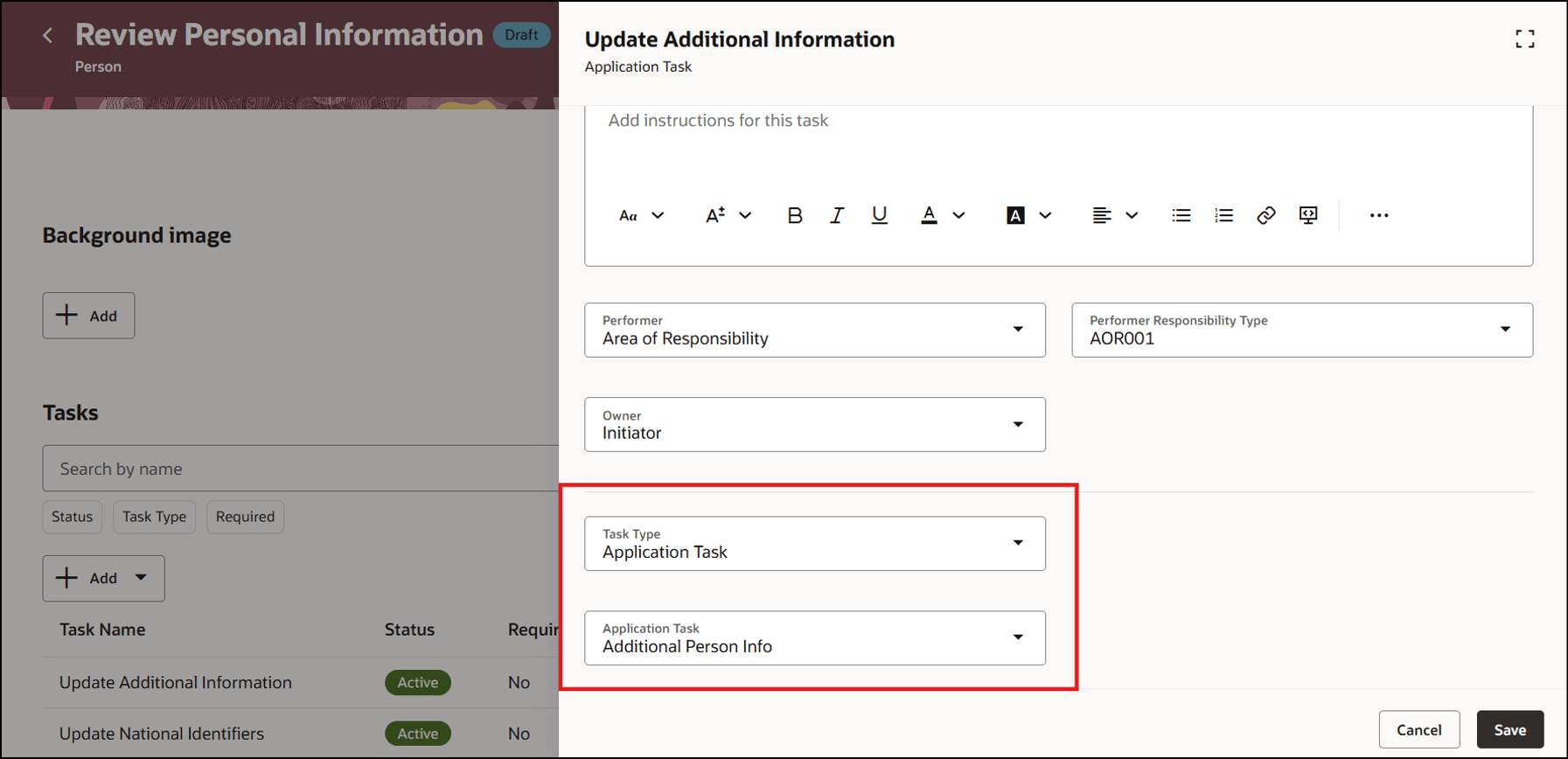The height and width of the screenshot is (759, 1568).
Task: Click the Active badge for Update Additional Information
Action: [x=418, y=682]
